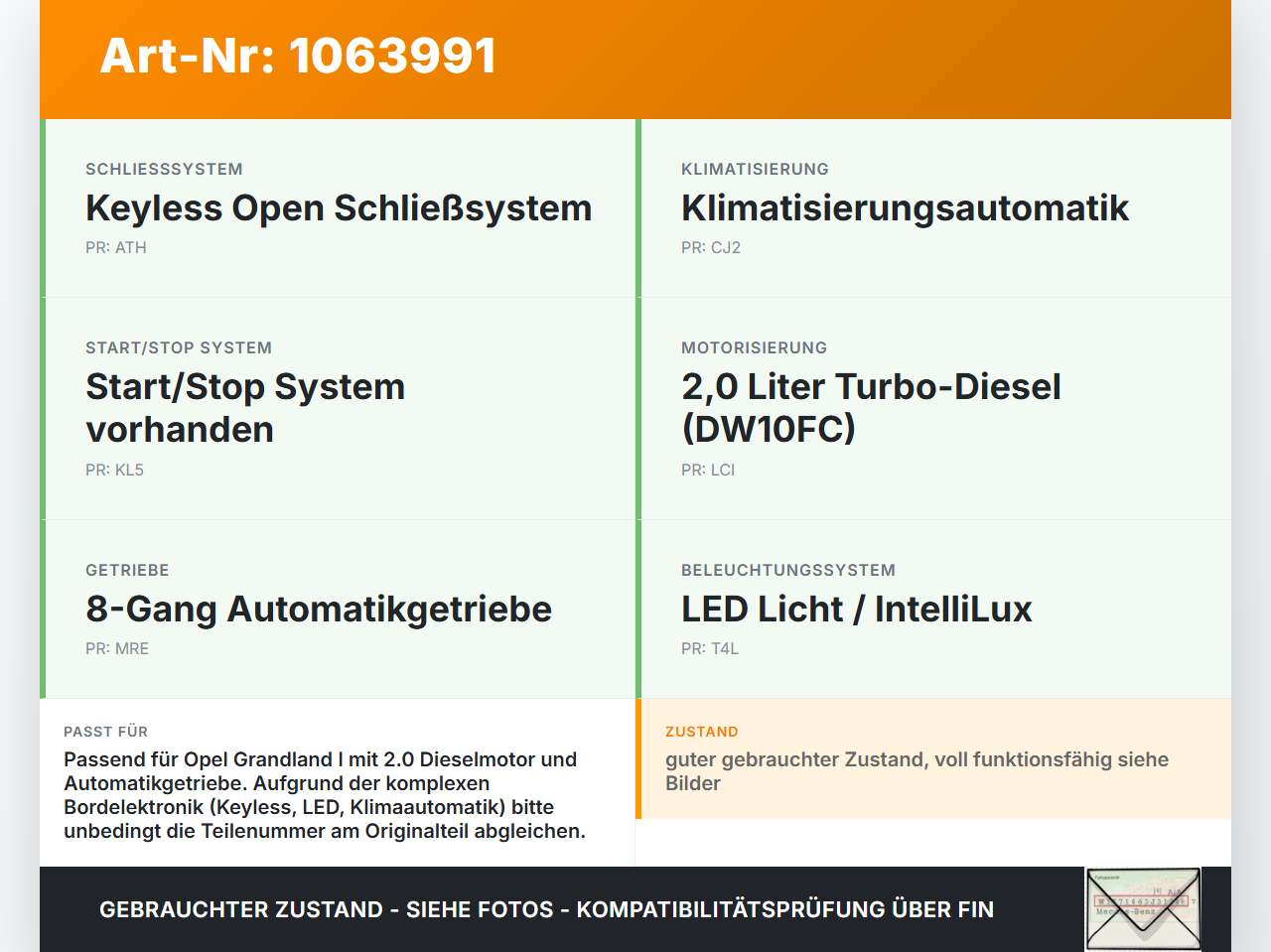Click the ZUSTAND label
Viewport: 1271px width, 952px height.
[702, 732]
